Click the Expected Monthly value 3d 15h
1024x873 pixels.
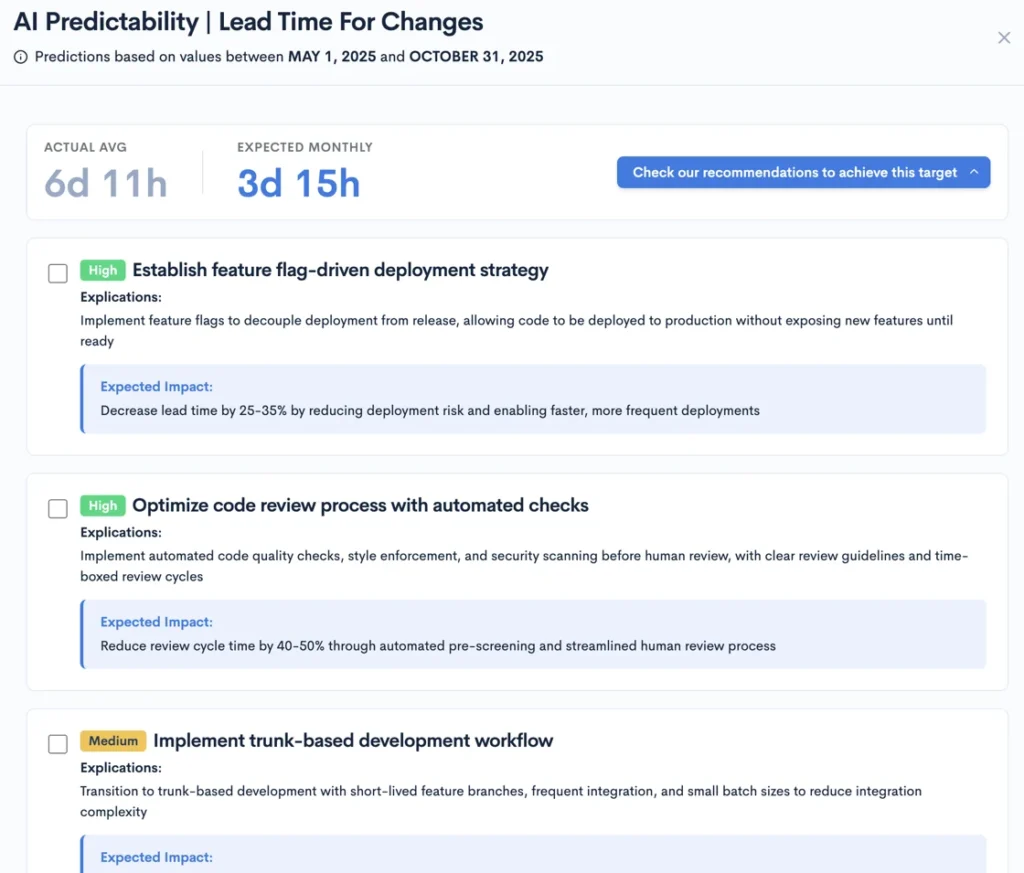[x=298, y=184]
